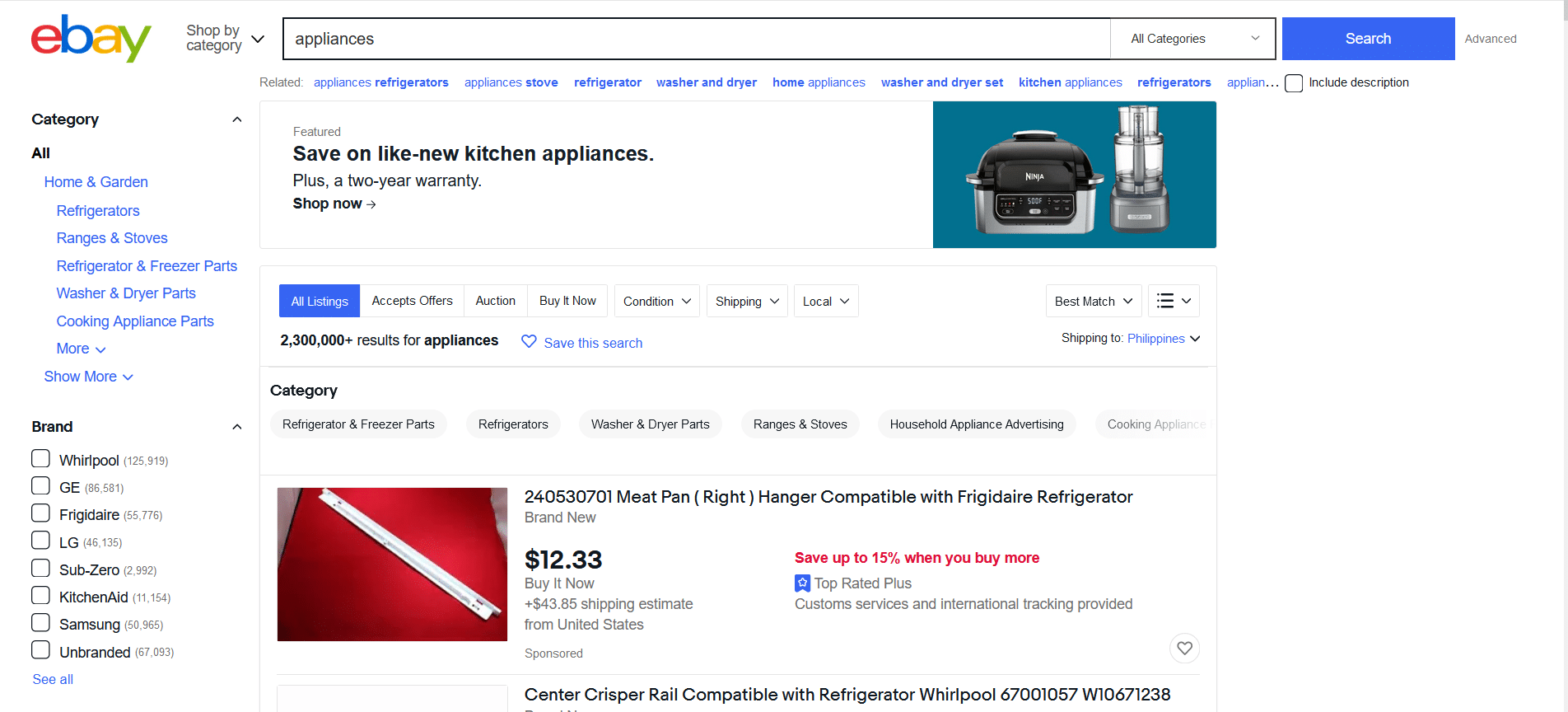Screen dimensions: 1568x712
Task: Click the search field containing appliances
Action: pos(697,39)
